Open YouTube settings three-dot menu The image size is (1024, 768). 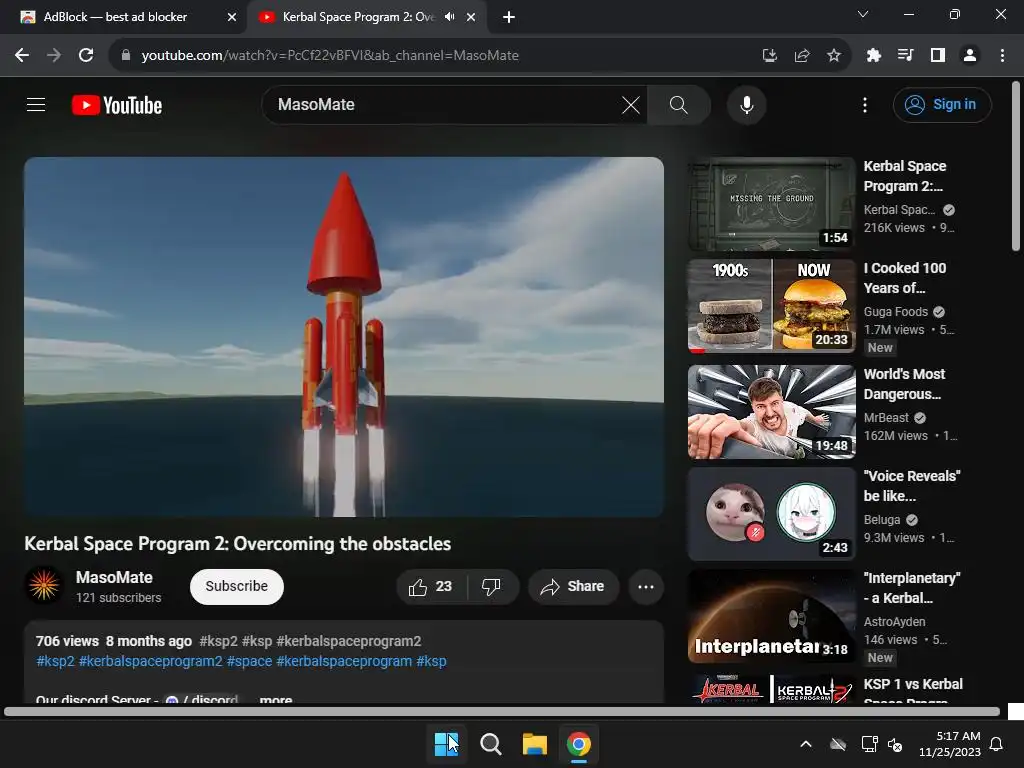pos(865,104)
